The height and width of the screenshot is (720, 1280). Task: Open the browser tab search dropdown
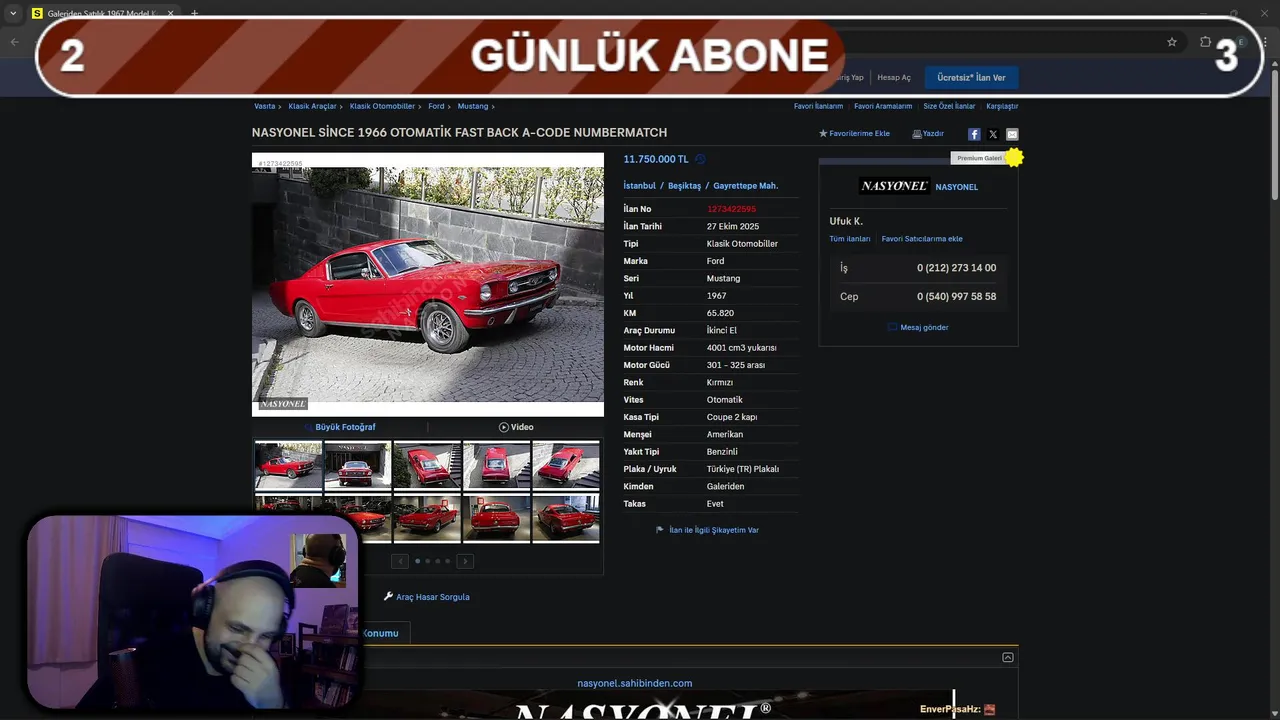coord(13,14)
